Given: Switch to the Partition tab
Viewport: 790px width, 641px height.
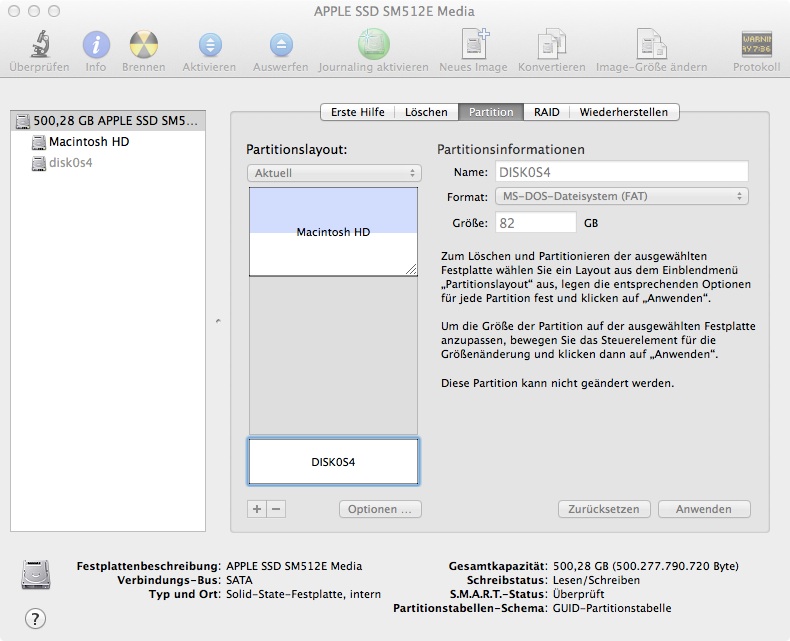Looking at the screenshot, I should coord(491,112).
